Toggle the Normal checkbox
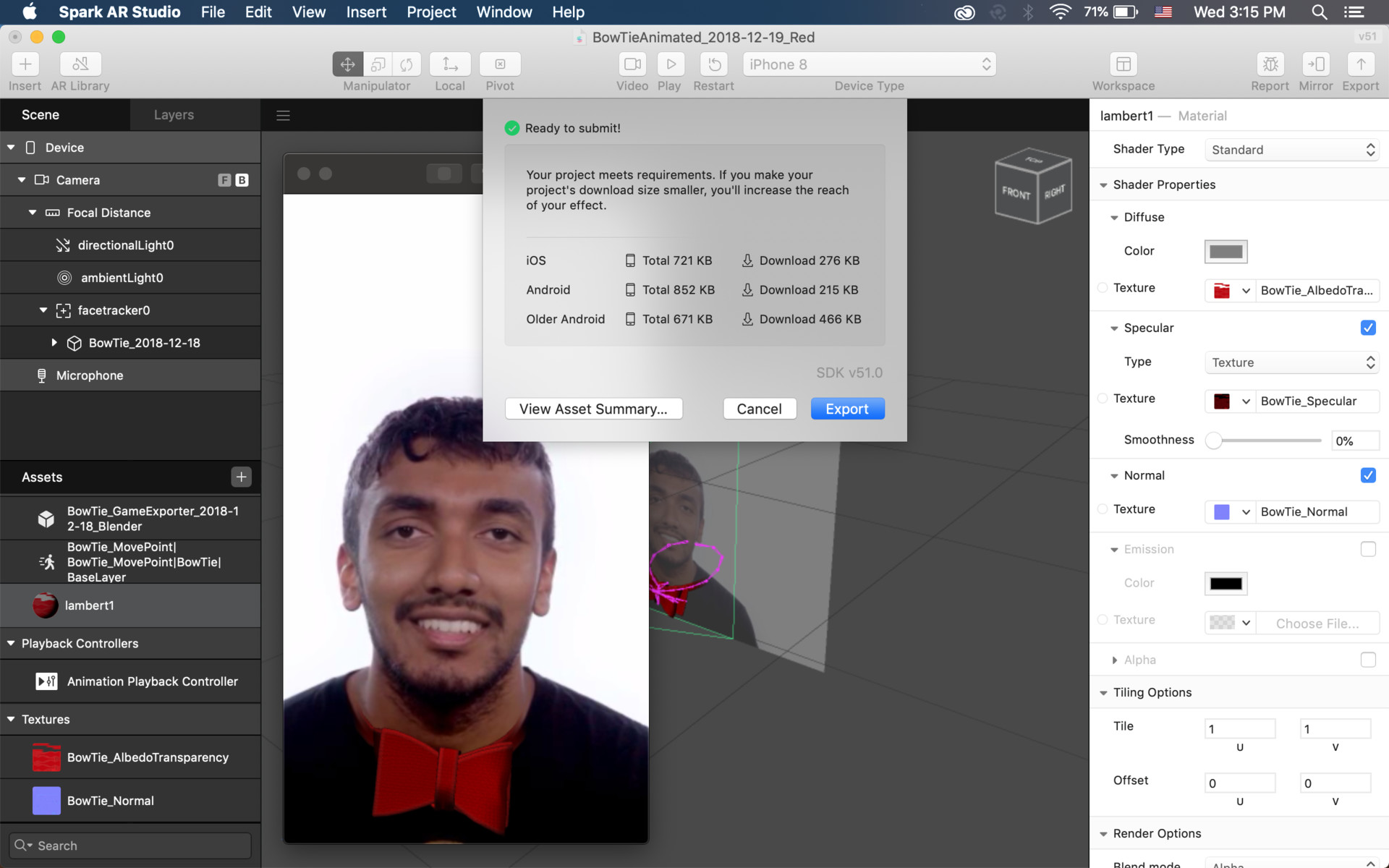The image size is (1389, 868). [x=1368, y=475]
